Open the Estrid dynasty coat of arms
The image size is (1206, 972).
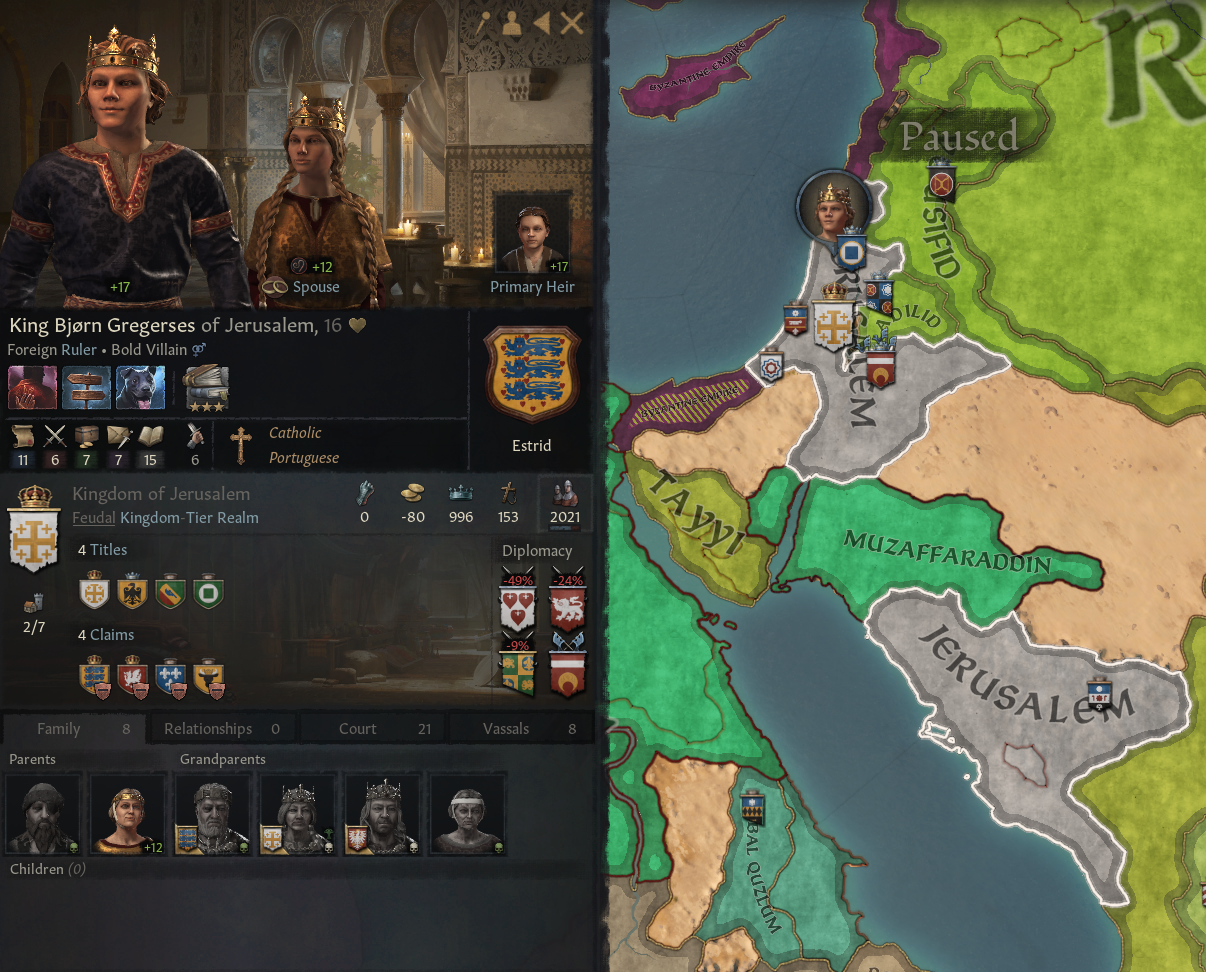coord(531,376)
